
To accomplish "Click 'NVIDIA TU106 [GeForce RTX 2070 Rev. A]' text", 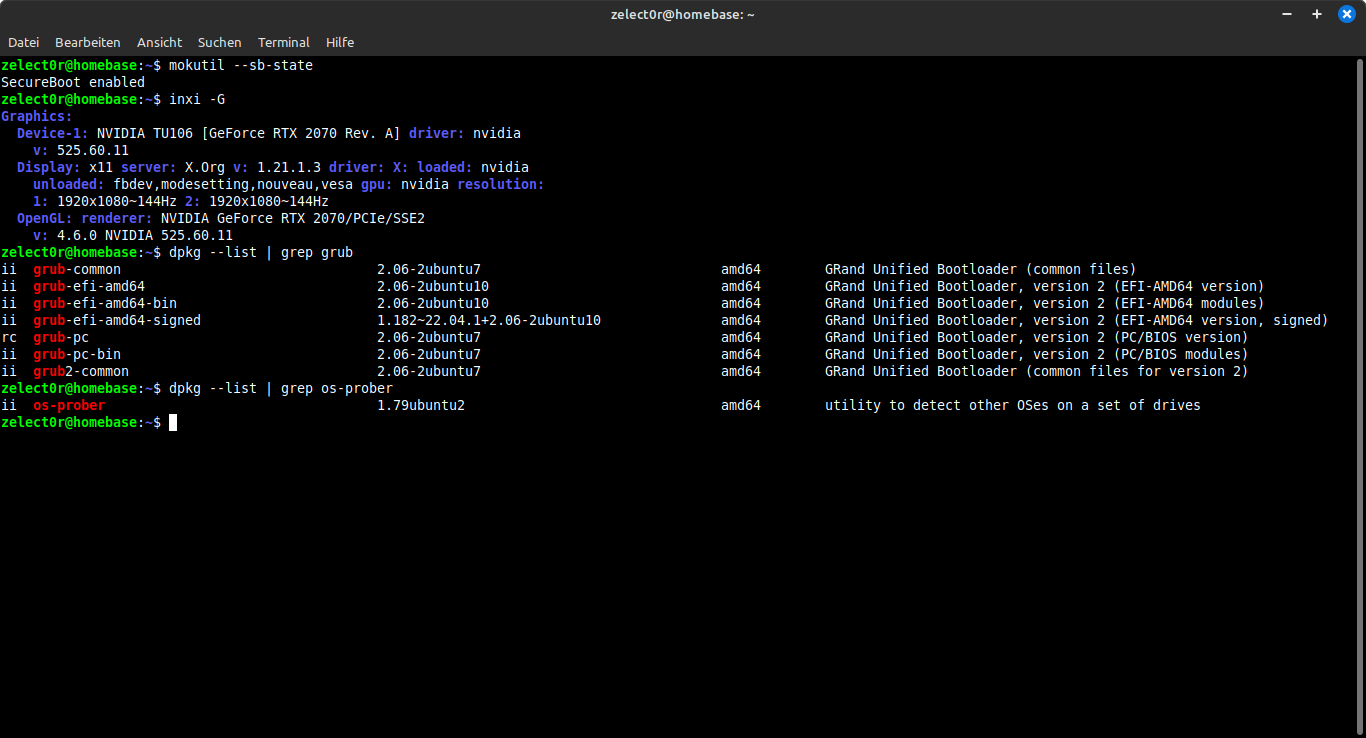I will point(249,133).
